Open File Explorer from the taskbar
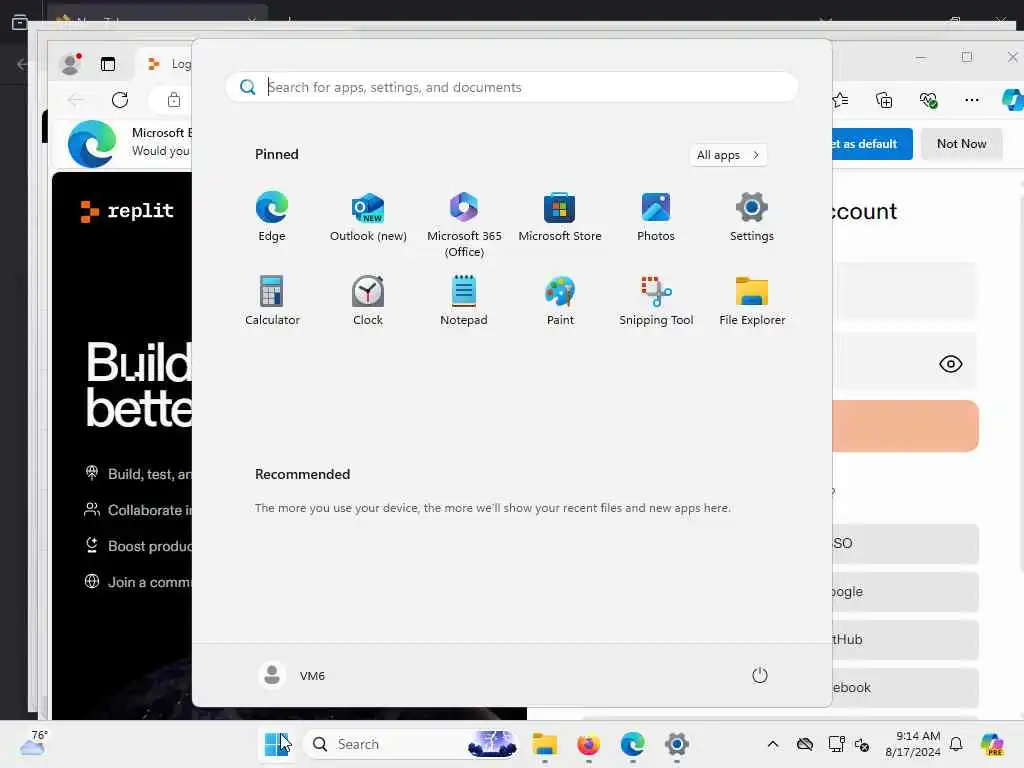This screenshot has width=1024, height=768. (545, 744)
